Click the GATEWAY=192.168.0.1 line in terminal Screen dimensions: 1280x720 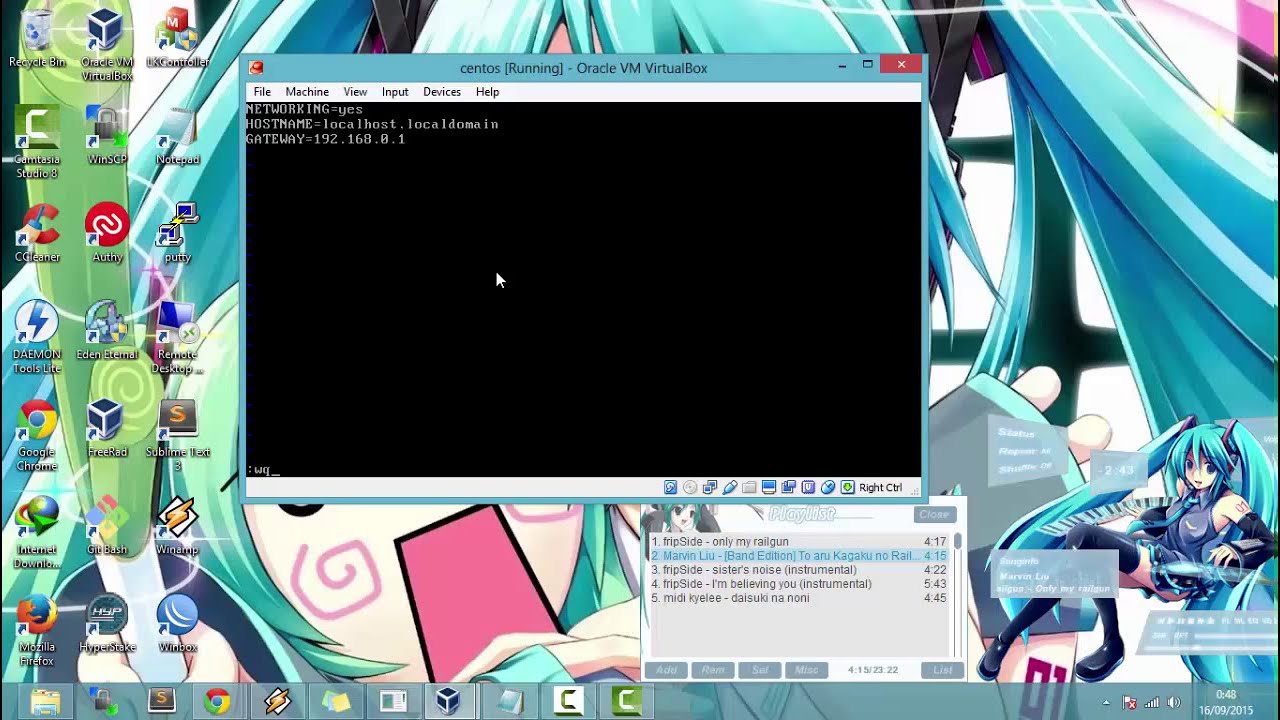tap(326, 139)
